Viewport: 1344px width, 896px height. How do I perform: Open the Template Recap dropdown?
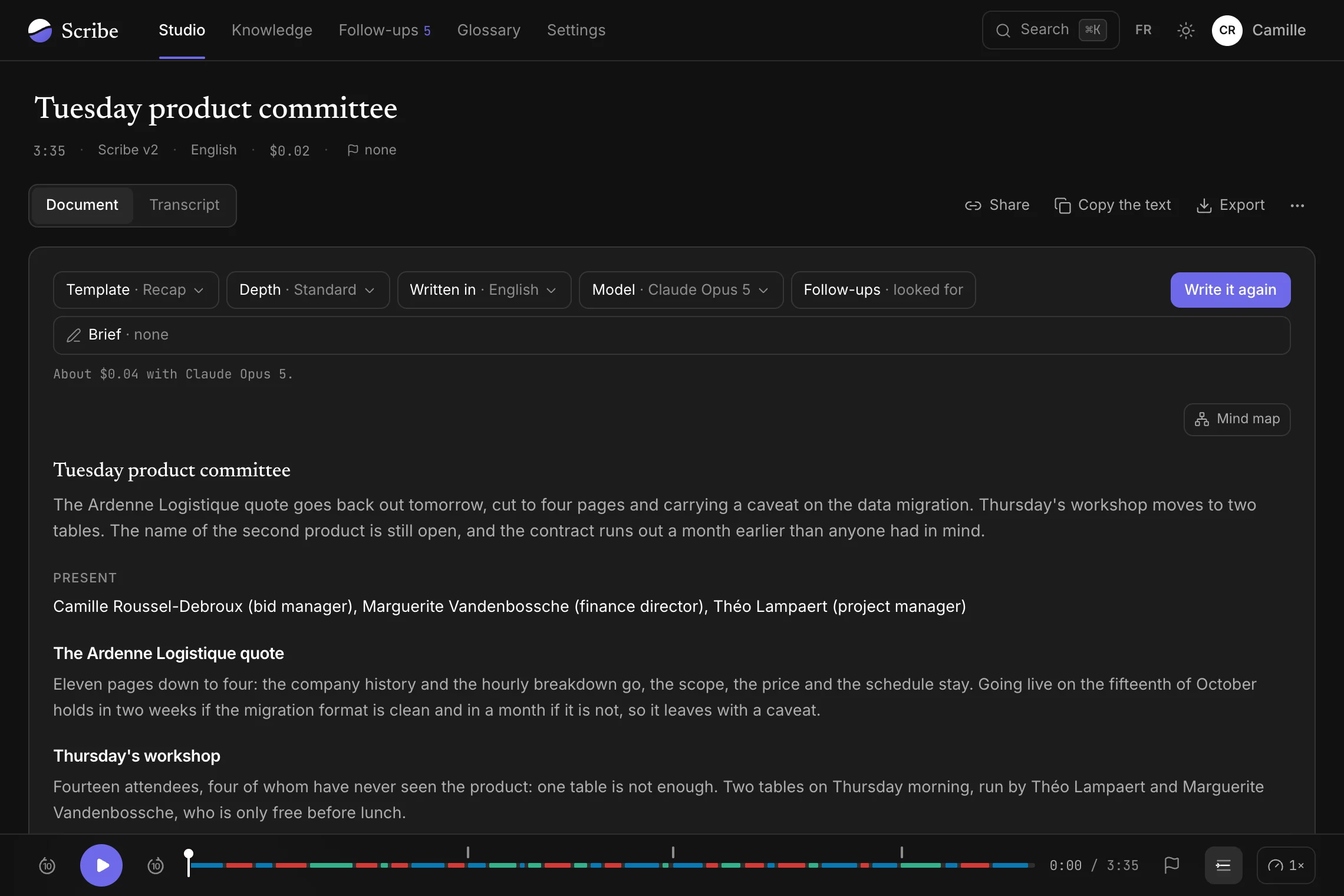(x=136, y=290)
